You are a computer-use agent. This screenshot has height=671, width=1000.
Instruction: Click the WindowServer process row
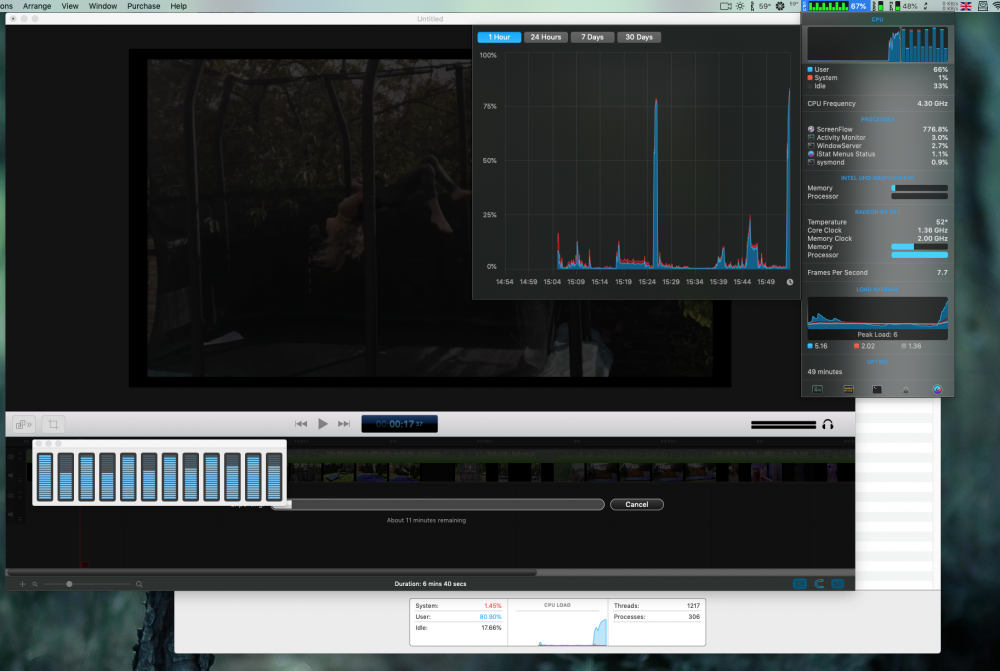click(x=878, y=146)
